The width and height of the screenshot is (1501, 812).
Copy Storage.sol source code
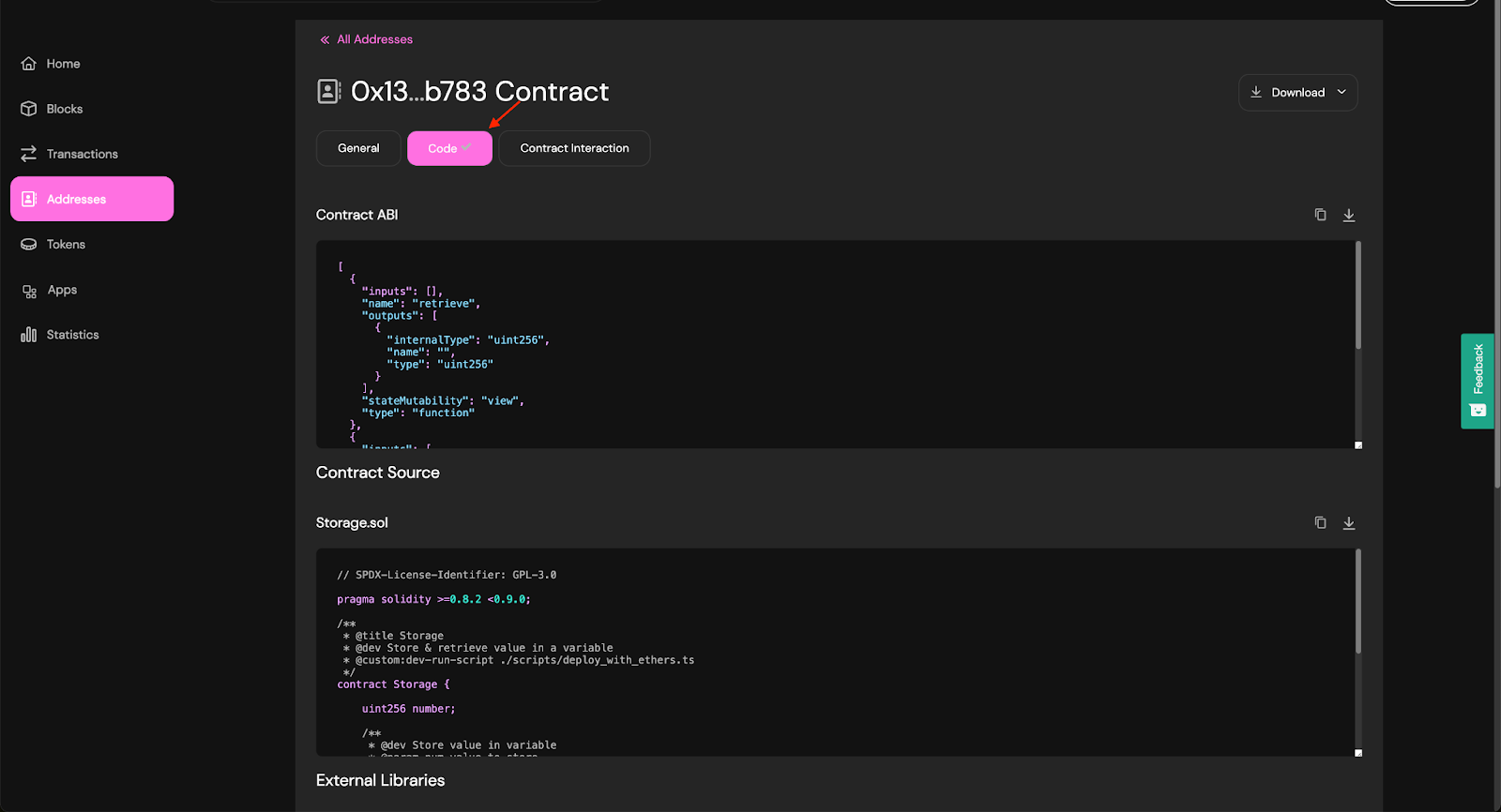pos(1320,523)
